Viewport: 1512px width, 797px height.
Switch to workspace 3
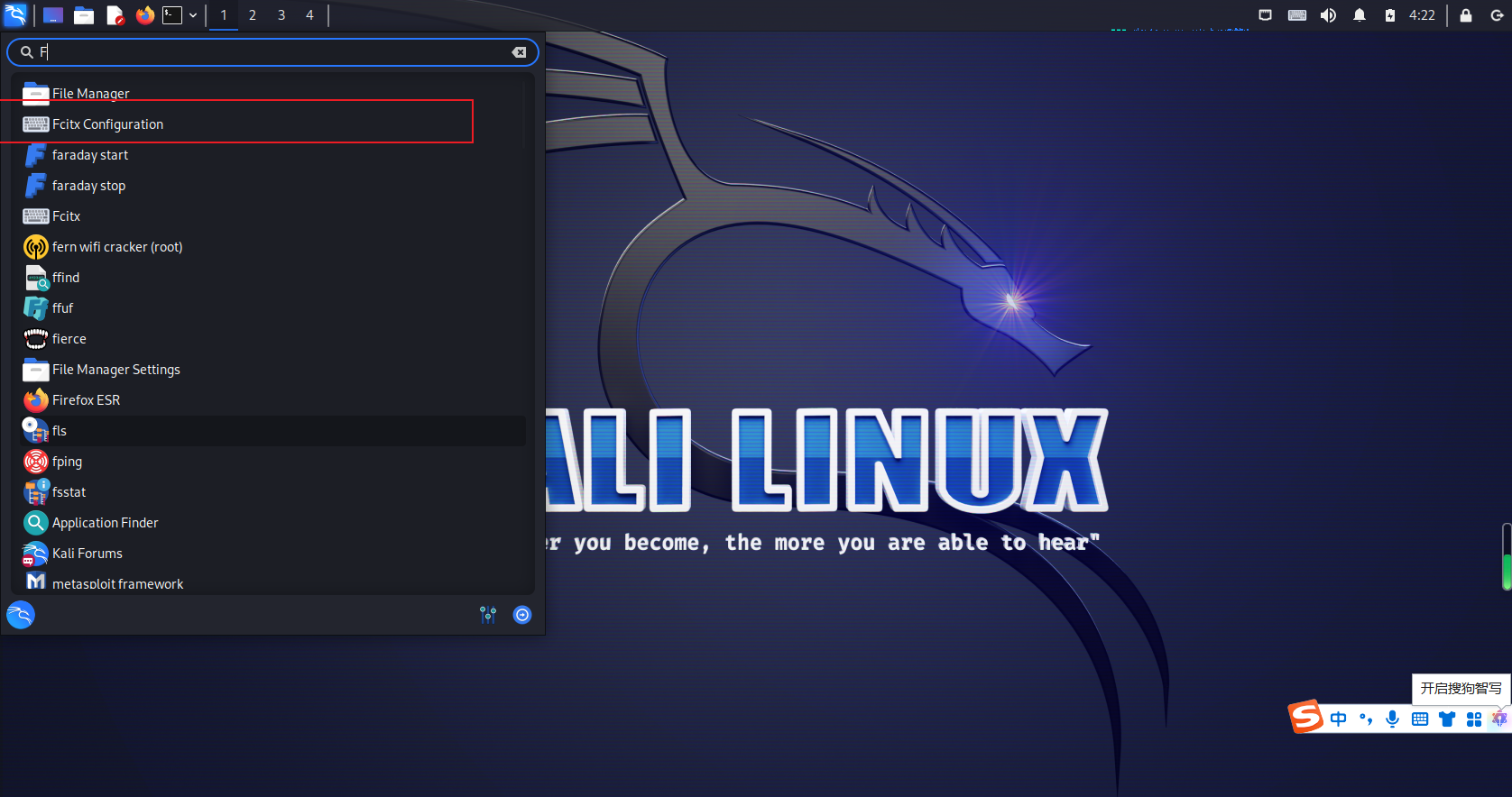click(x=281, y=15)
